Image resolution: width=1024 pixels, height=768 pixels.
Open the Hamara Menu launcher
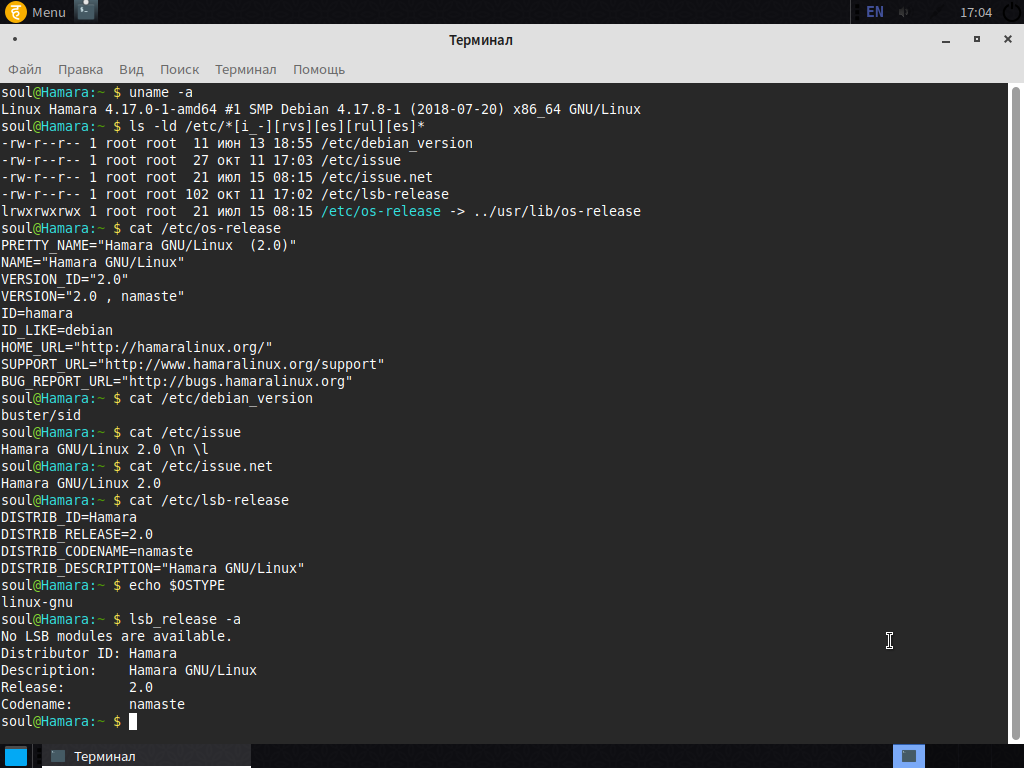pyautogui.click(x=36, y=12)
